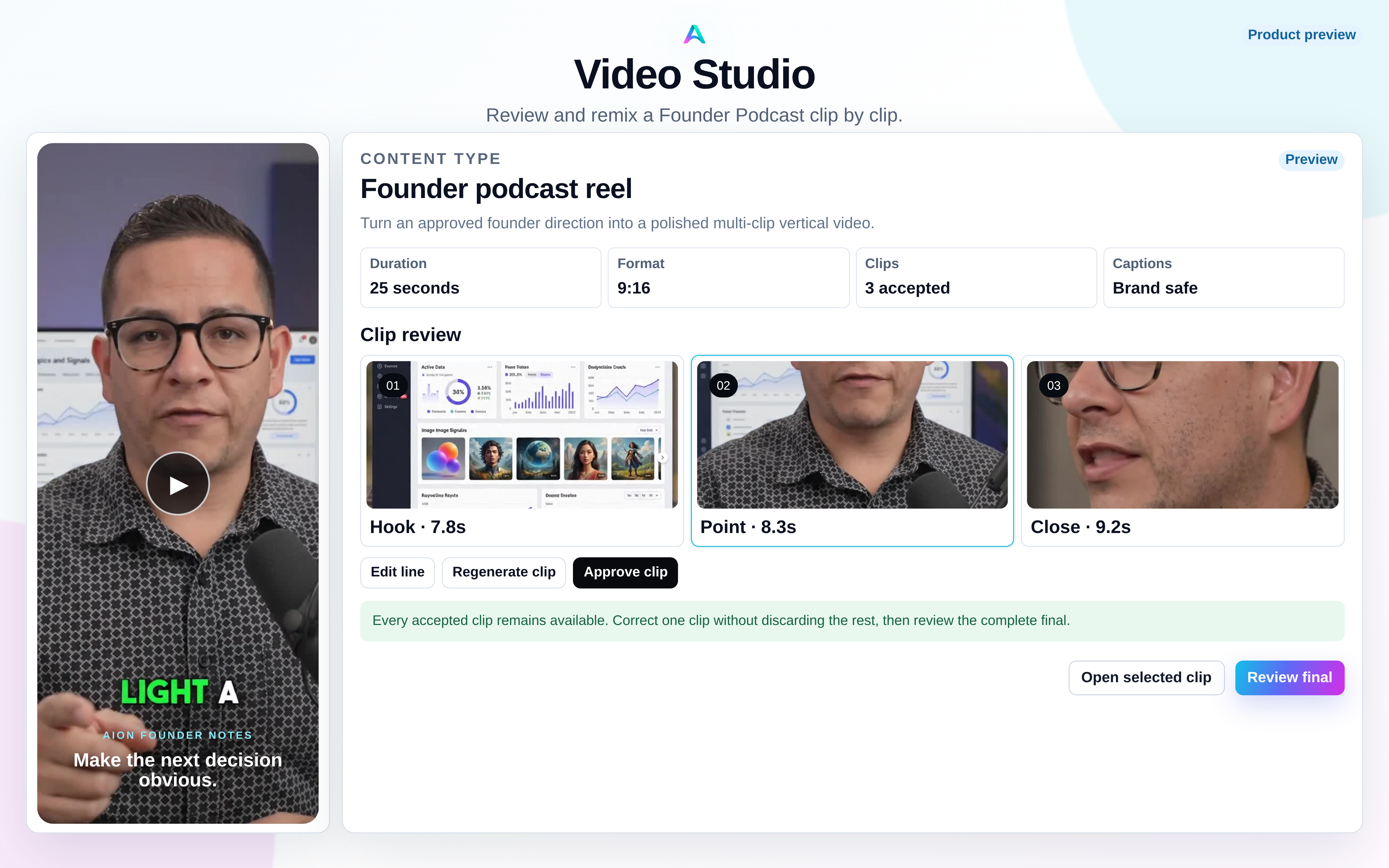Image resolution: width=1389 pixels, height=868 pixels.
Task: Click the 'Close · 9.2s' label
Action: [x=1080, y=527]
